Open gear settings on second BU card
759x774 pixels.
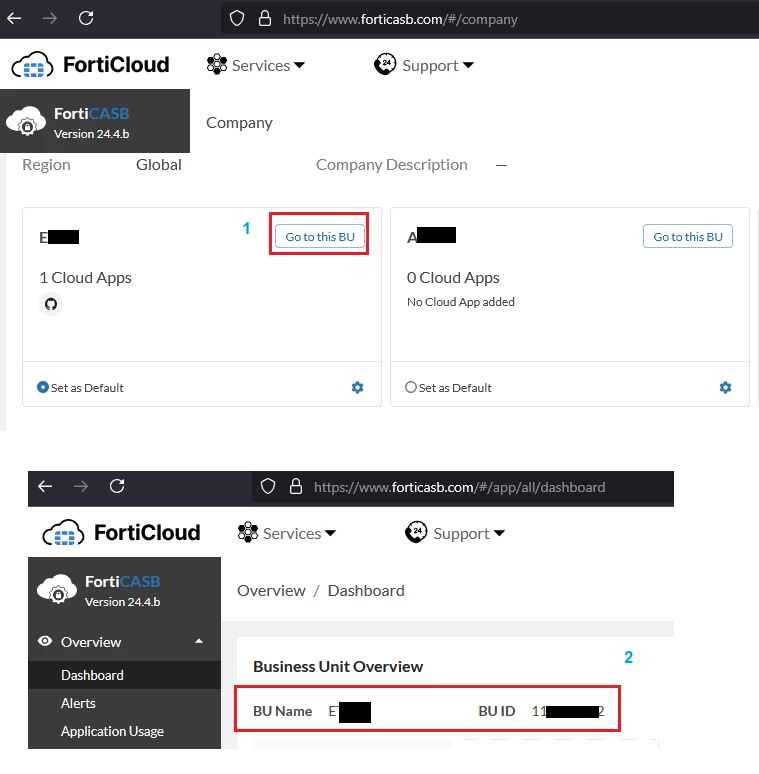click(x=725, y=387)
